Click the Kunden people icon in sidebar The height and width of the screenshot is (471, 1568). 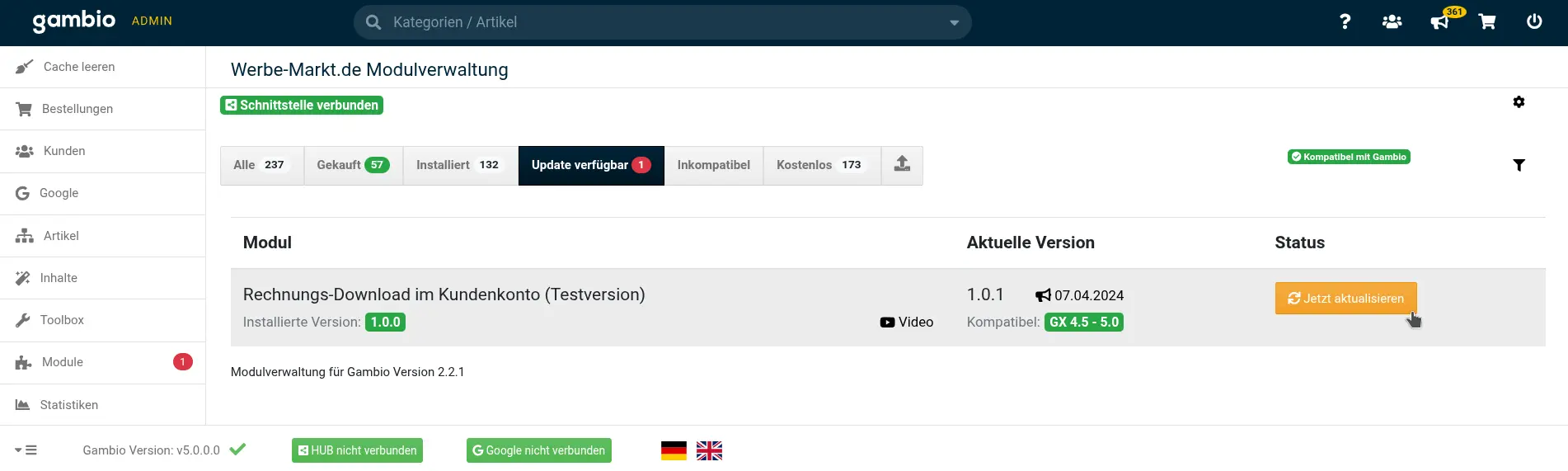[24, 151]
